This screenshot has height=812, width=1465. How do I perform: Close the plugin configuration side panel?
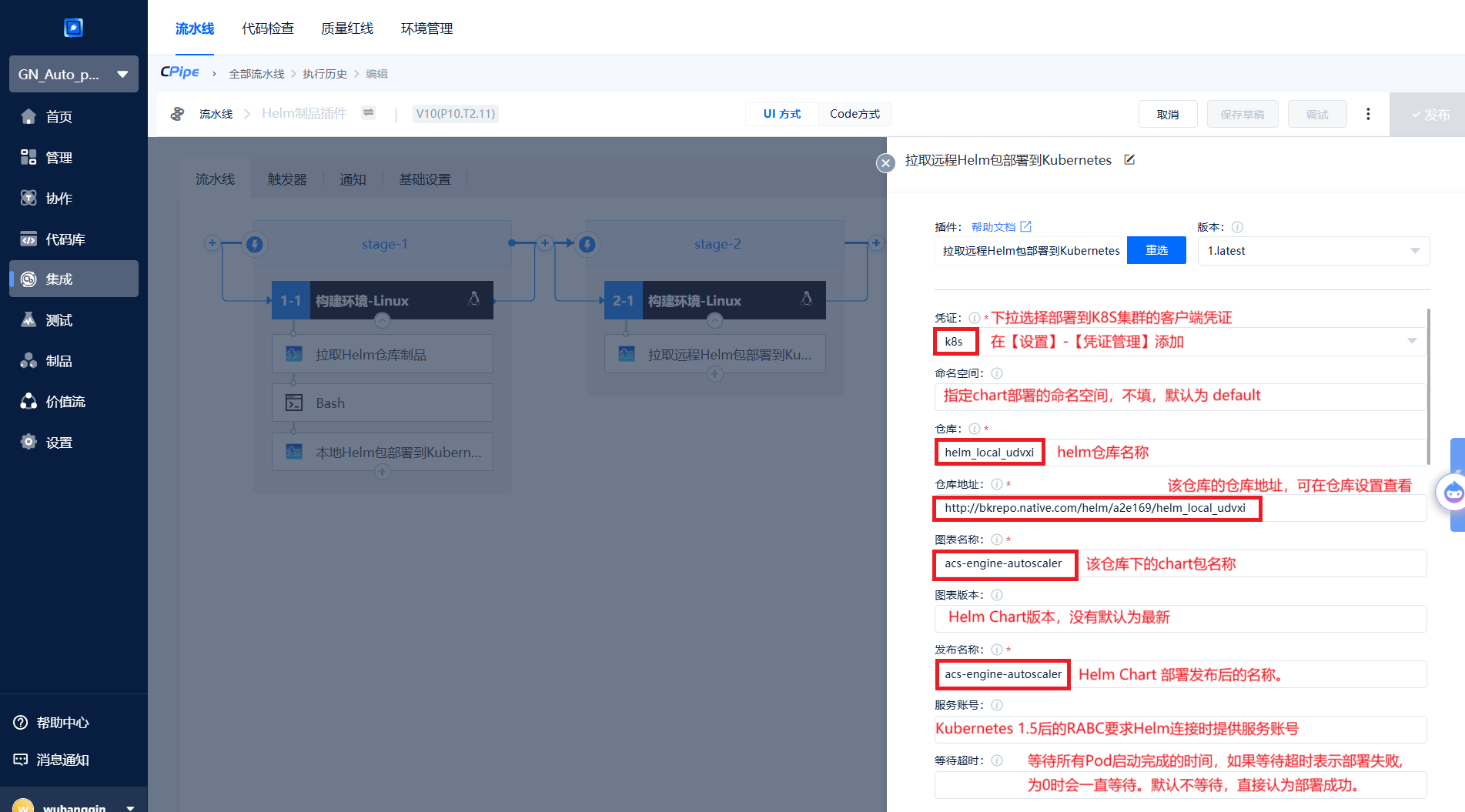(885, 163)
